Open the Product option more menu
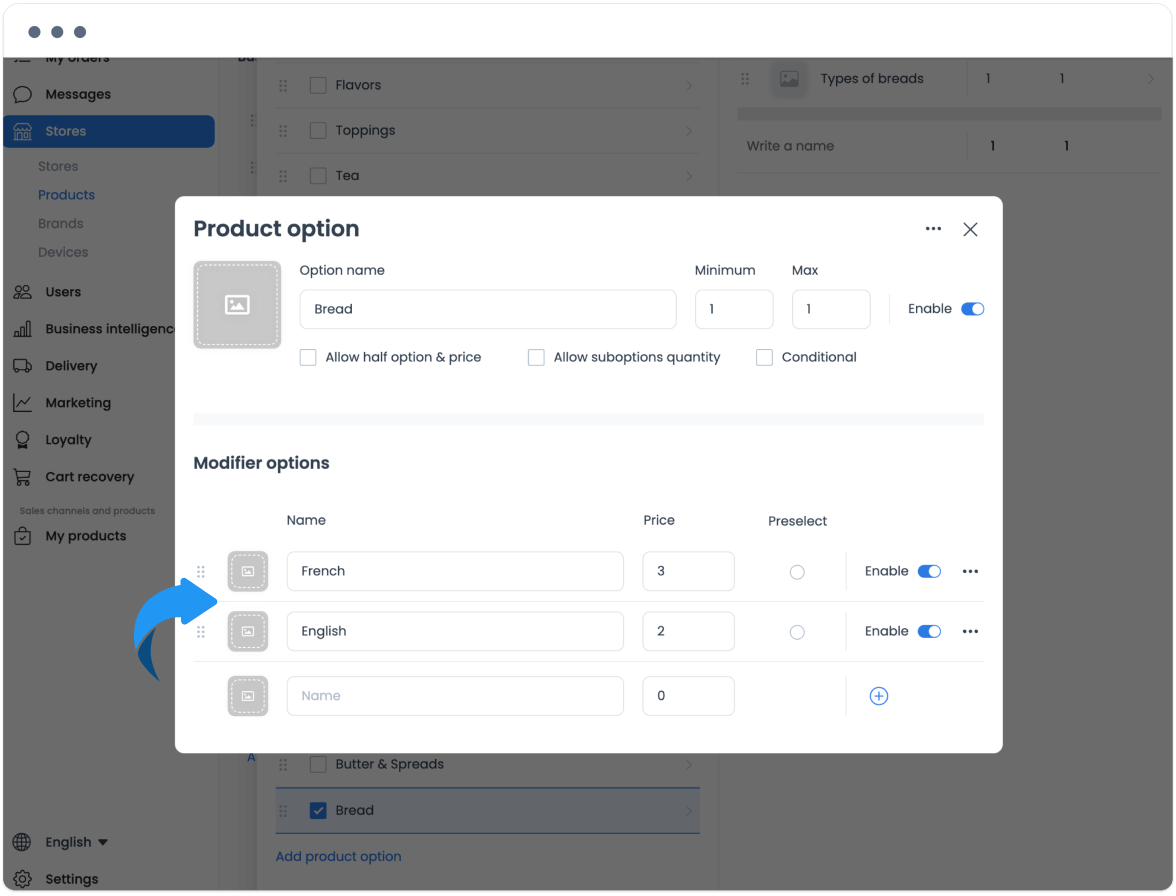The width and height of the screenshot is (1176, 896). click(x=933, y=229)
